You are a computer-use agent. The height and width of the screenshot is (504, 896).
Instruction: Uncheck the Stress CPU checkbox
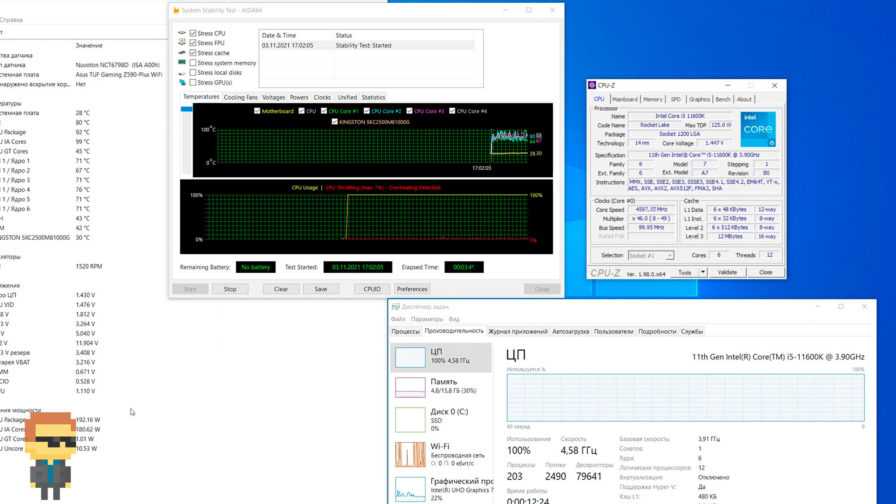pyautogui.click(x=193, y=34)
